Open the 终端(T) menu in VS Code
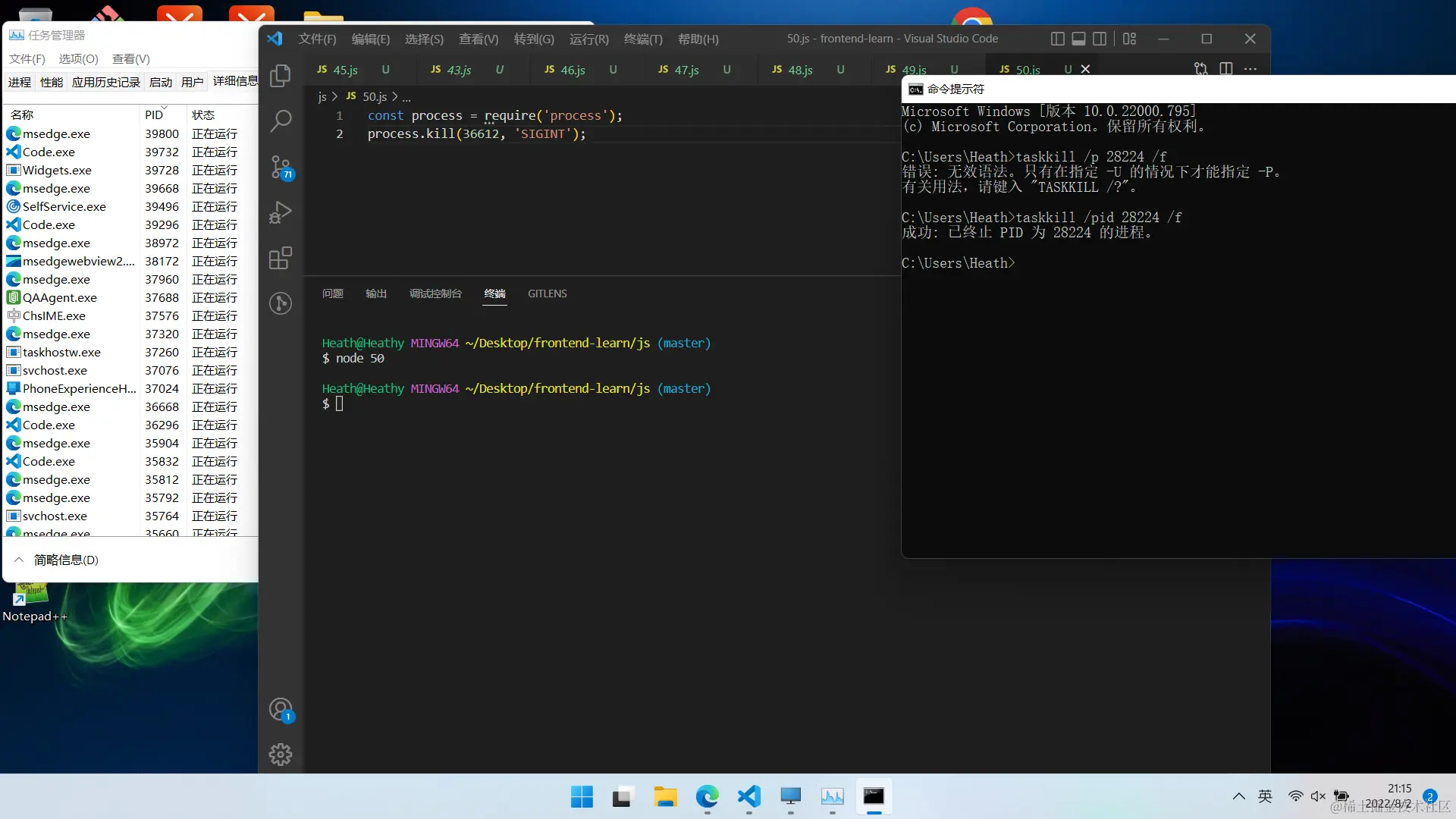The height and width of the screenshot is (819, 1456). click(642, 39)
